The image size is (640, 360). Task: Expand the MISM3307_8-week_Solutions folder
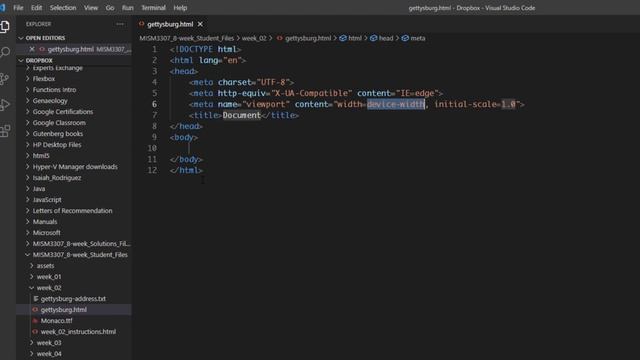pos(82,244)
